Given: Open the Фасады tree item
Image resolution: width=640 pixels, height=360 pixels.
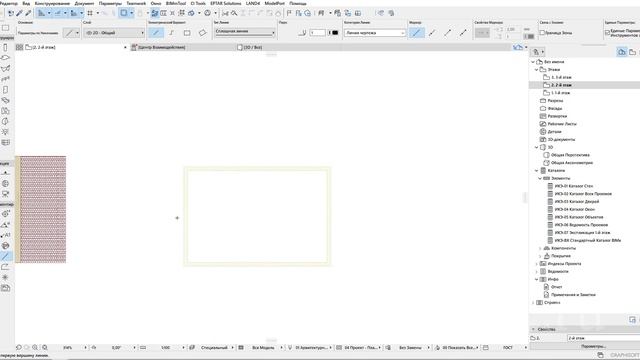Looking at the screenshot, I should pyautogui.click(x=555, y=108).
